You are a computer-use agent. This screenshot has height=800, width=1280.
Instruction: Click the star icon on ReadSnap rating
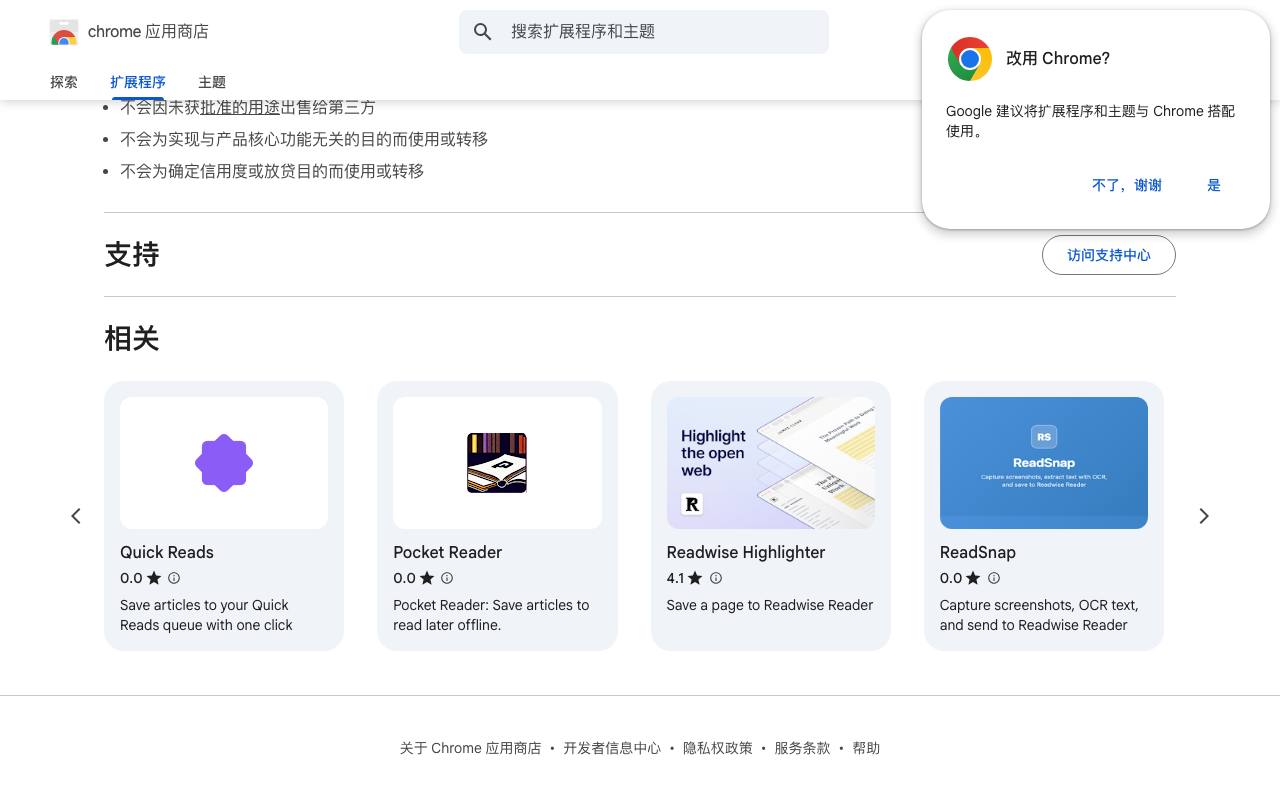click(973, 578)
